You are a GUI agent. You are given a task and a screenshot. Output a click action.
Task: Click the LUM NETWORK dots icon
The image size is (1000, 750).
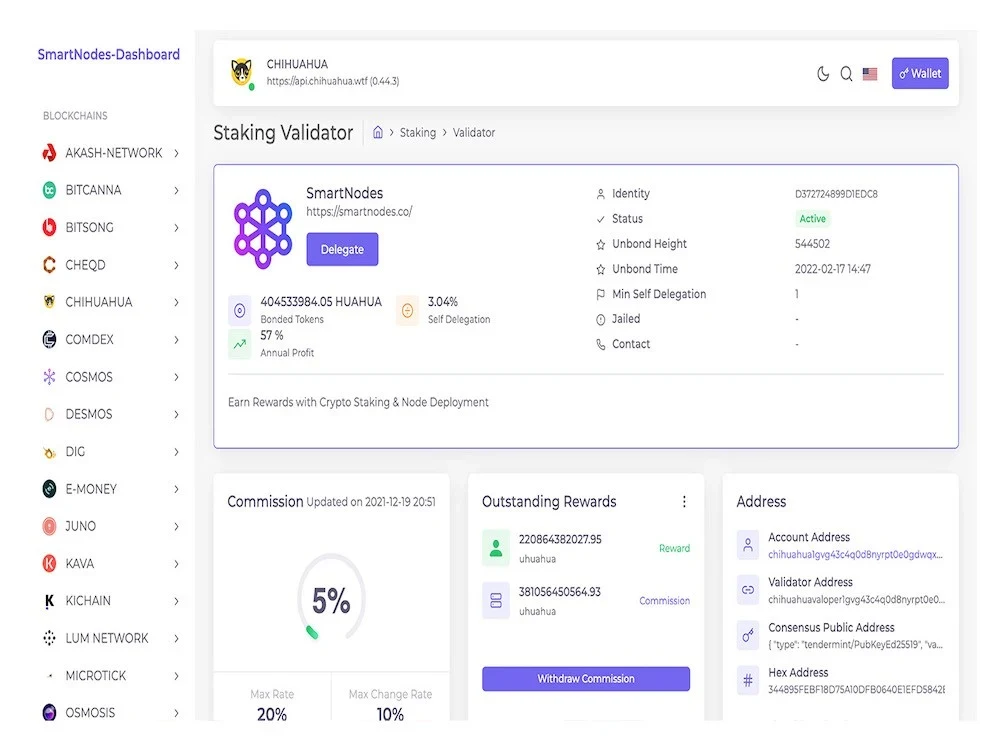[49, 638]
